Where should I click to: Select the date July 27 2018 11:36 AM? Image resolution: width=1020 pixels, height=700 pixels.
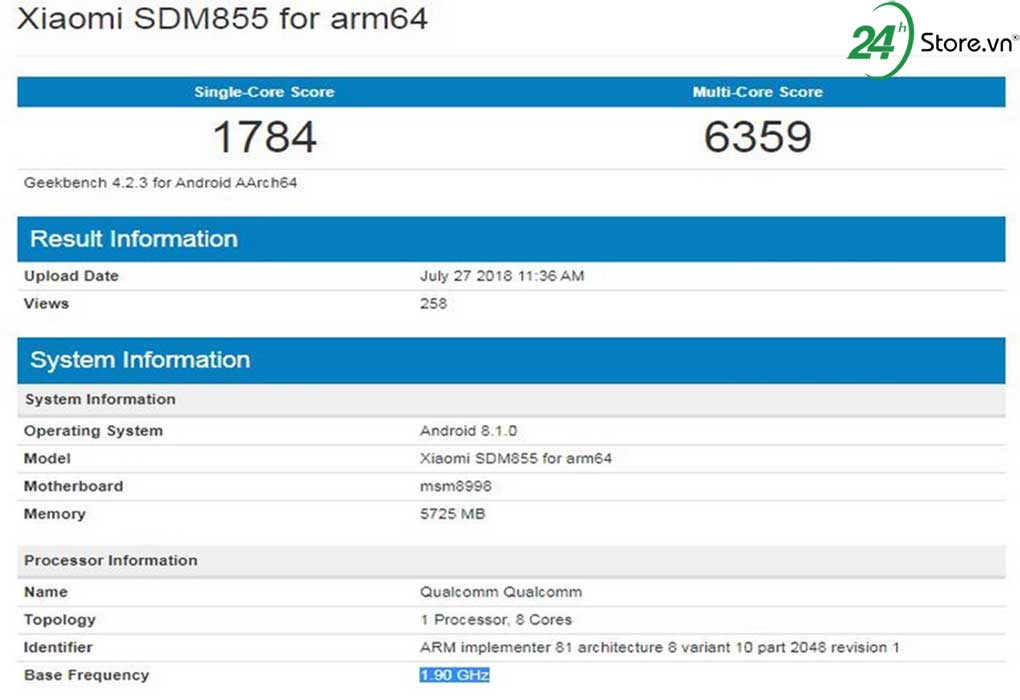click(502, 276)
